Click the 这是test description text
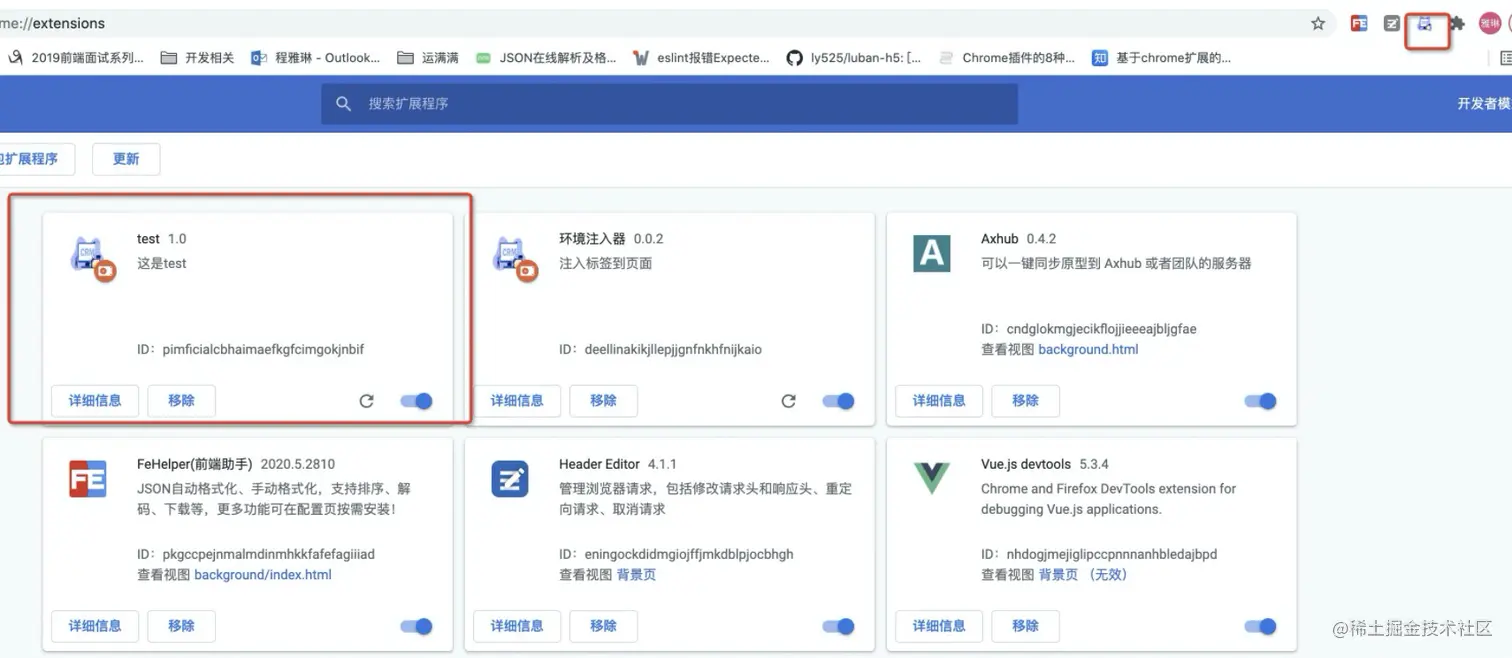Screen dimensions: 1512x658 (162, 264)
